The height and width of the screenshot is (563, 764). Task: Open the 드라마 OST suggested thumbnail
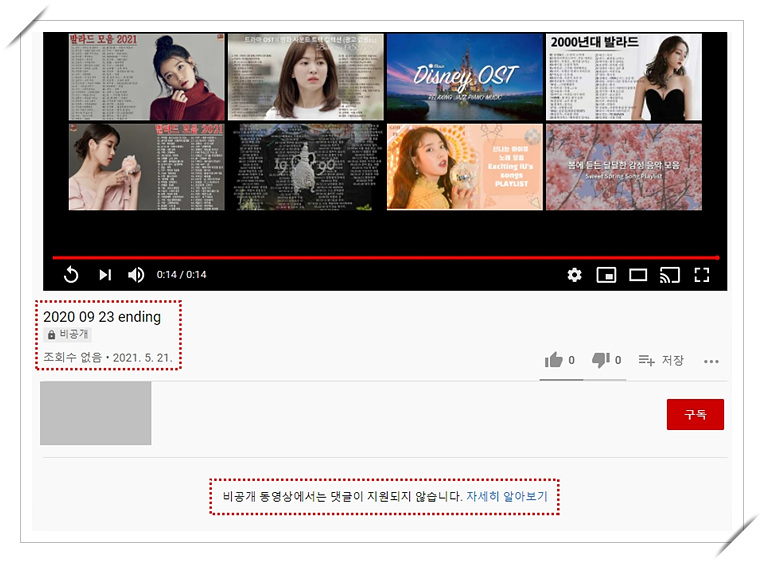pyautogui.click(x=306, y=77)
